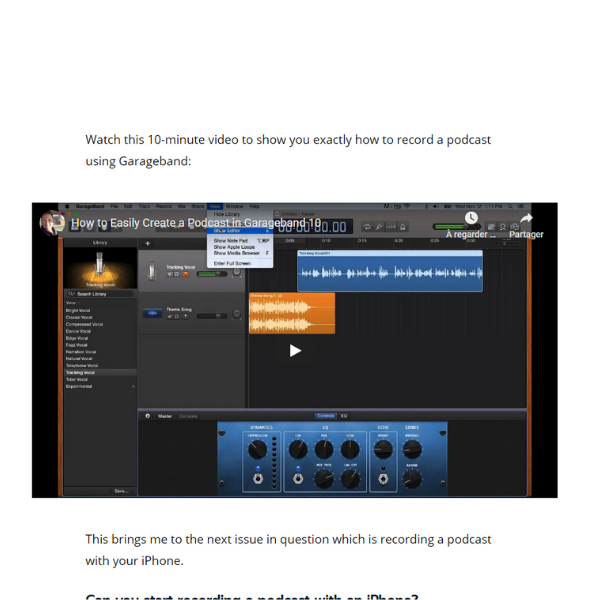Click the Master button in Smart Controls
600x600 pixels.
pyautogui.click(x=165, y=416)
